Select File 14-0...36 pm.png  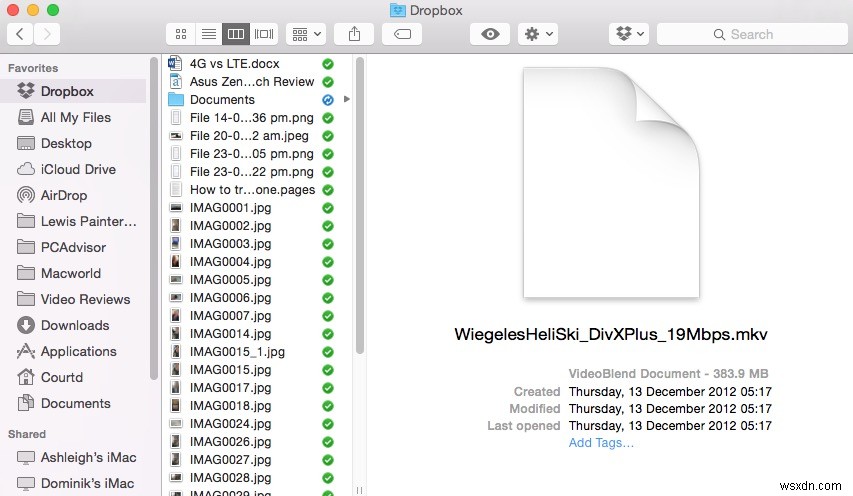coord(251,117)
